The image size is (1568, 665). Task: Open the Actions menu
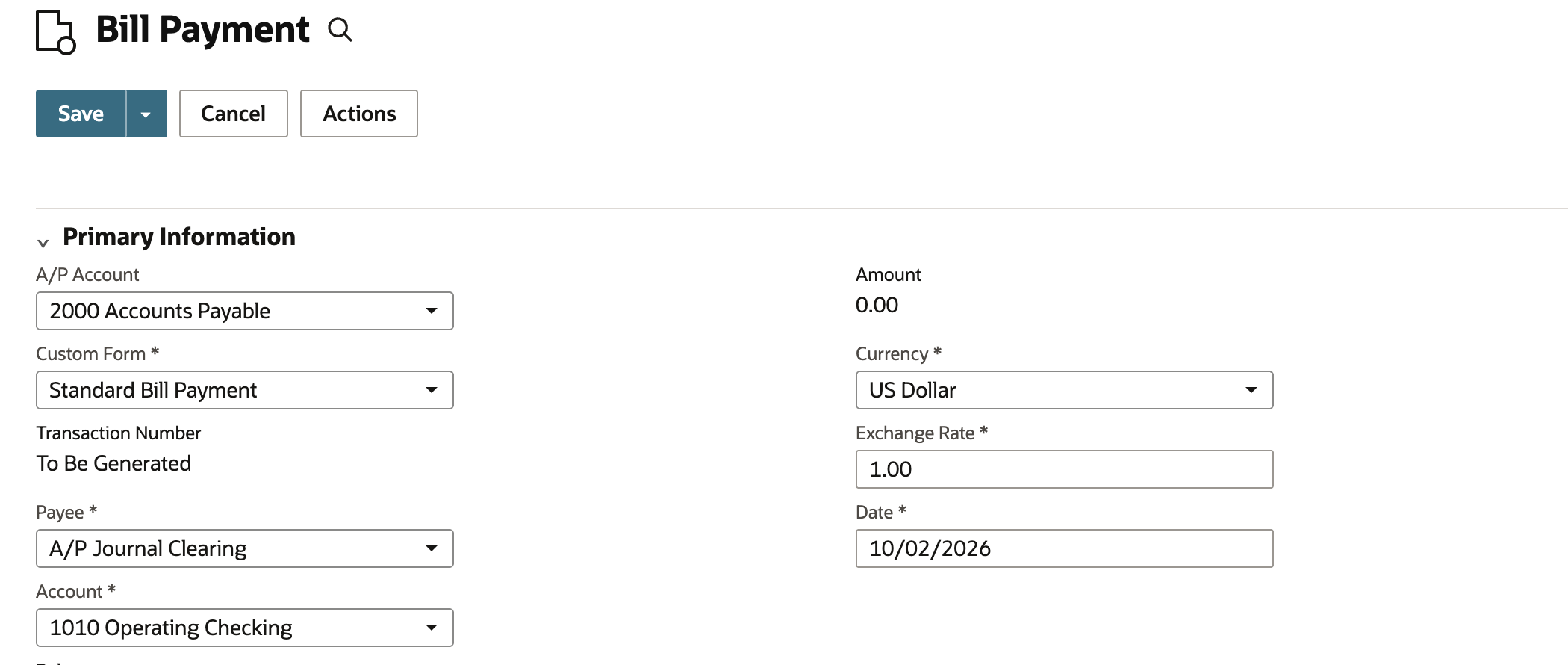click(x=359, y=114)
